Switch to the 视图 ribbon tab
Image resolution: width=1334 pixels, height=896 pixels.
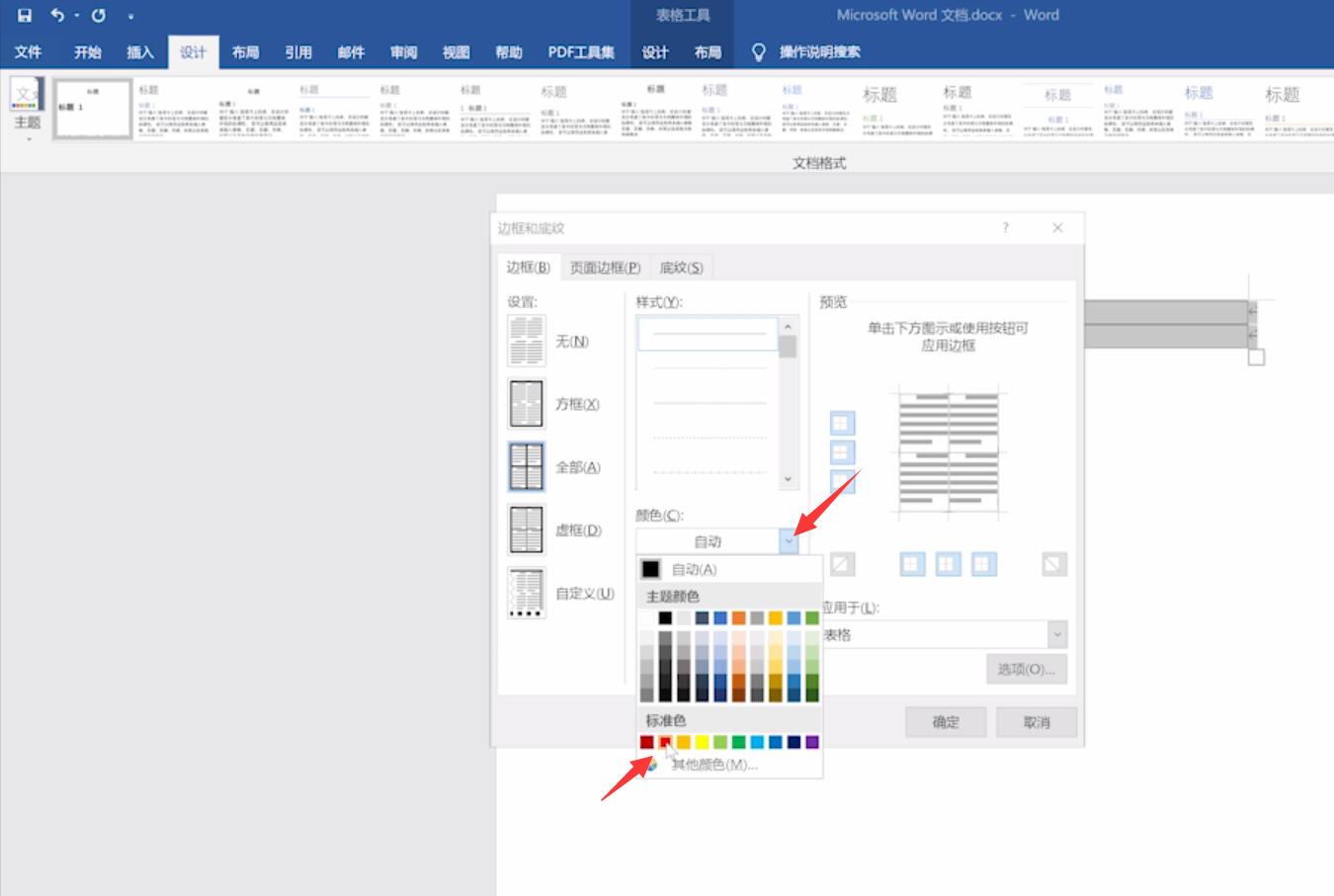(x=456, y=51)
